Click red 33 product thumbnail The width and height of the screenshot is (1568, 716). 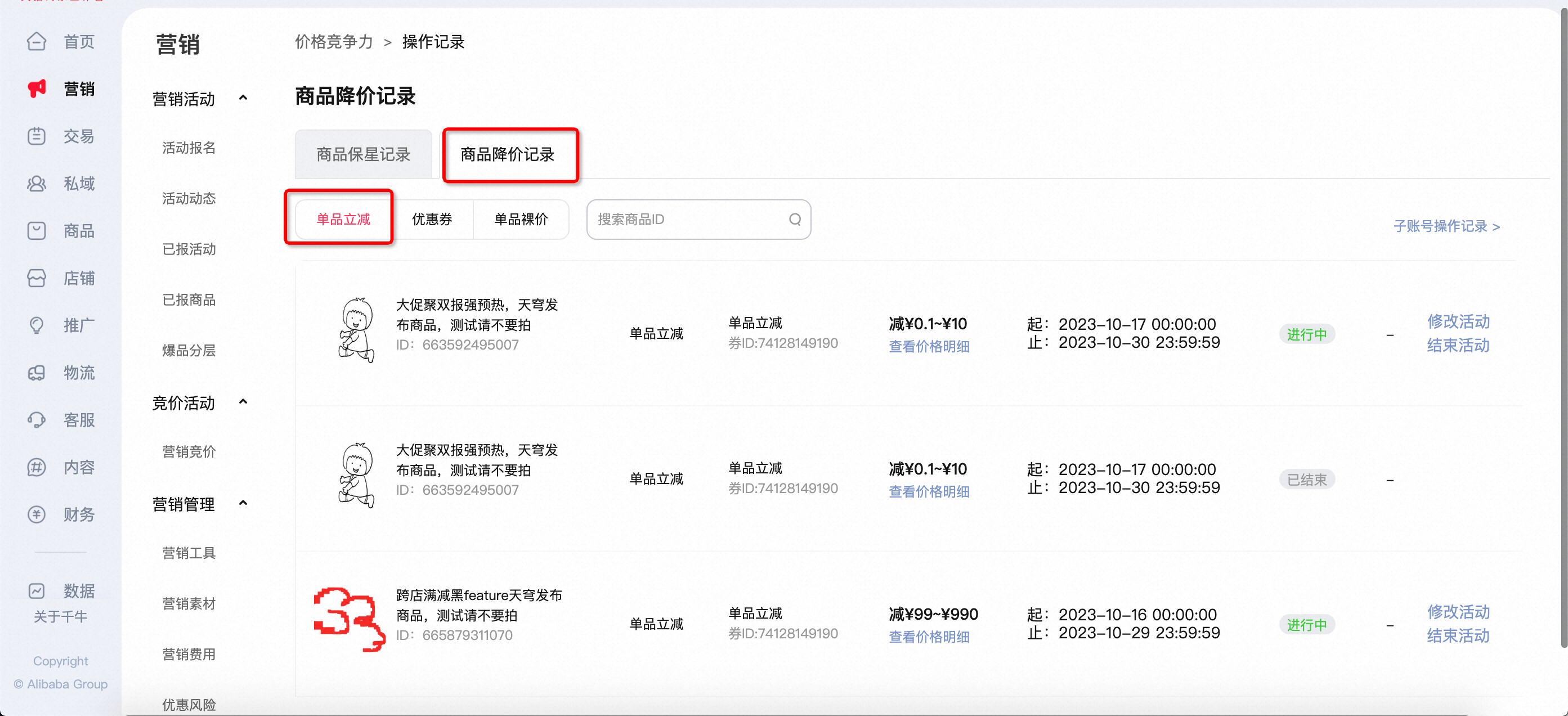click(x=350, y=619)
